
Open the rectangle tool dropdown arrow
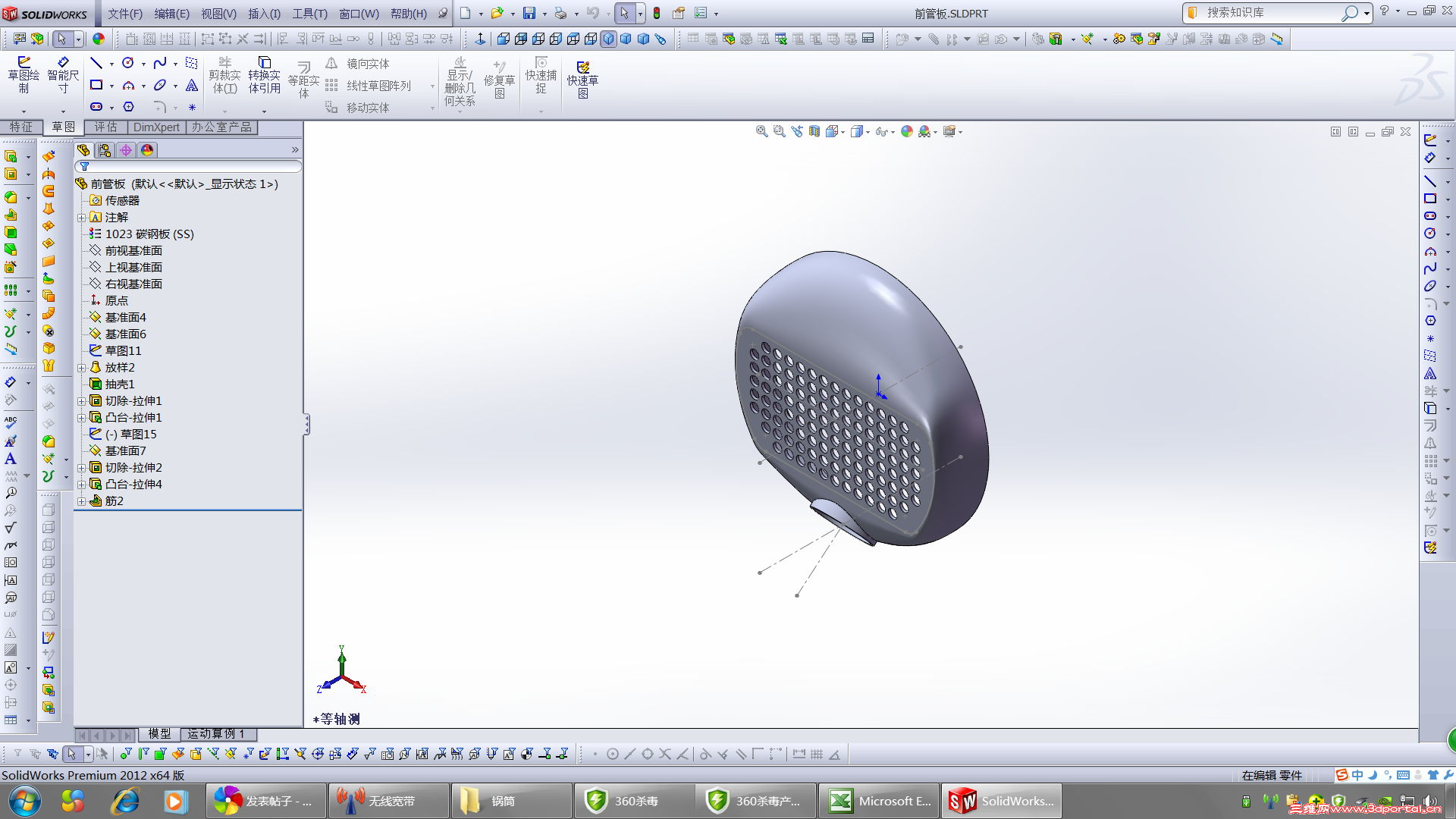(111, 86)
